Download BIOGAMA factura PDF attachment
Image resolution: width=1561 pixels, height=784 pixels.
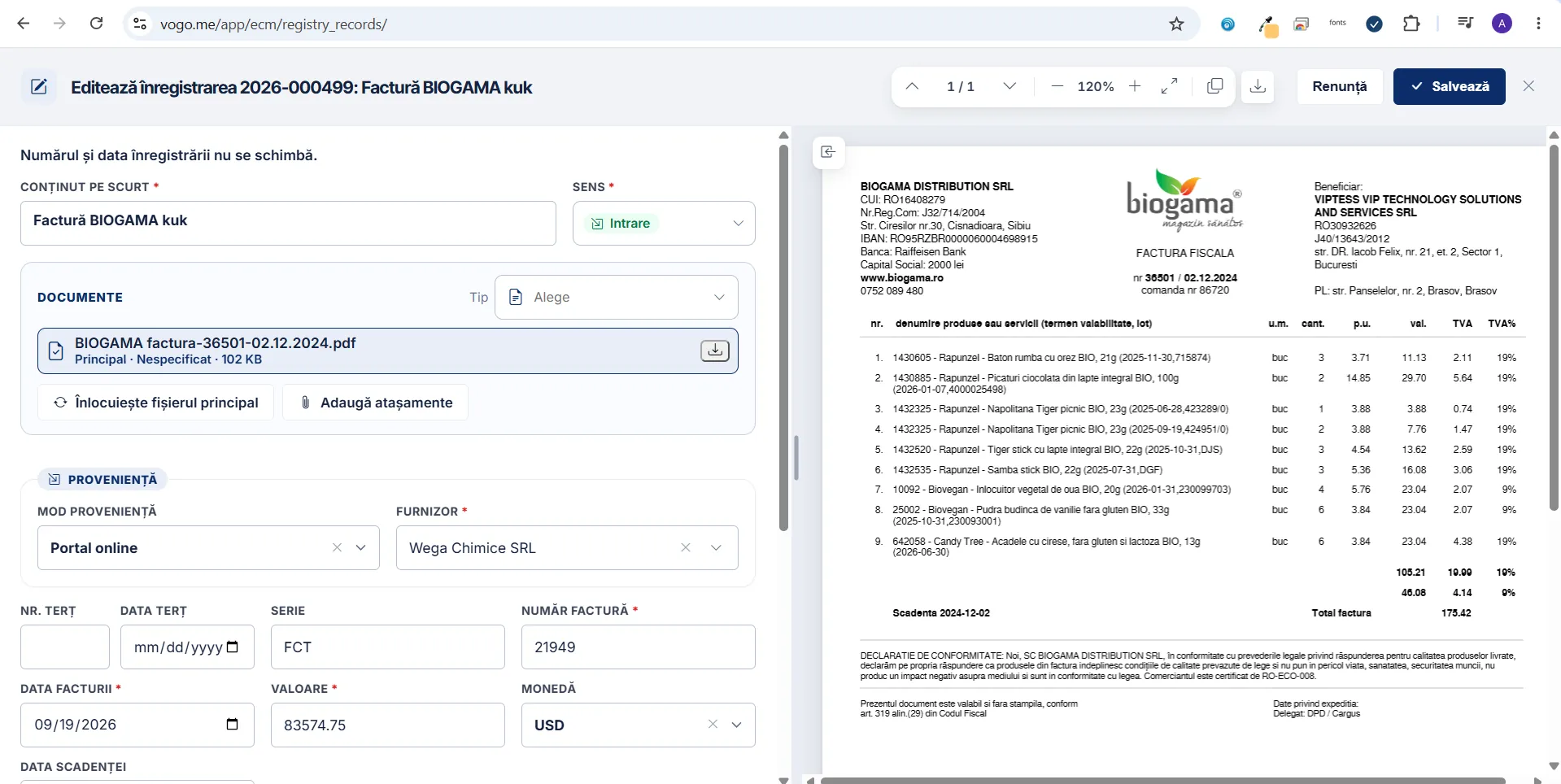715,351
